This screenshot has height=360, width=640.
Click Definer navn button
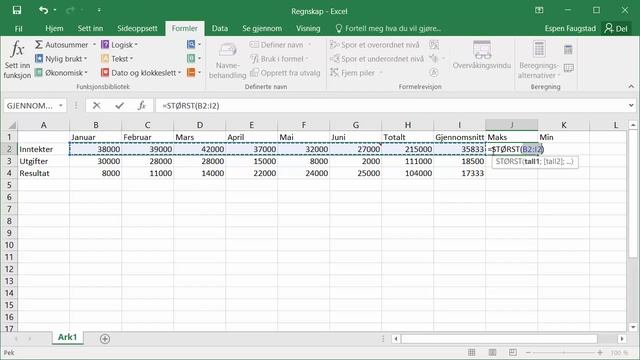point(281,44)
